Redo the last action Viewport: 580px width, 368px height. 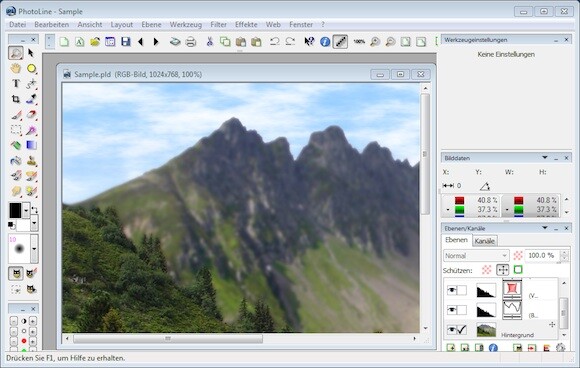click(x=290, y=41)
